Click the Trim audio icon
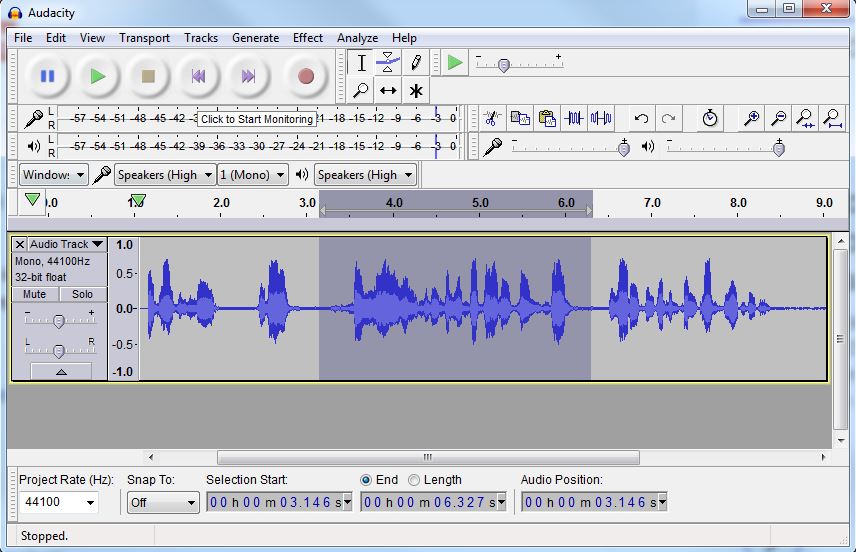This screenshot has width=856, height=552. point(574,118)
